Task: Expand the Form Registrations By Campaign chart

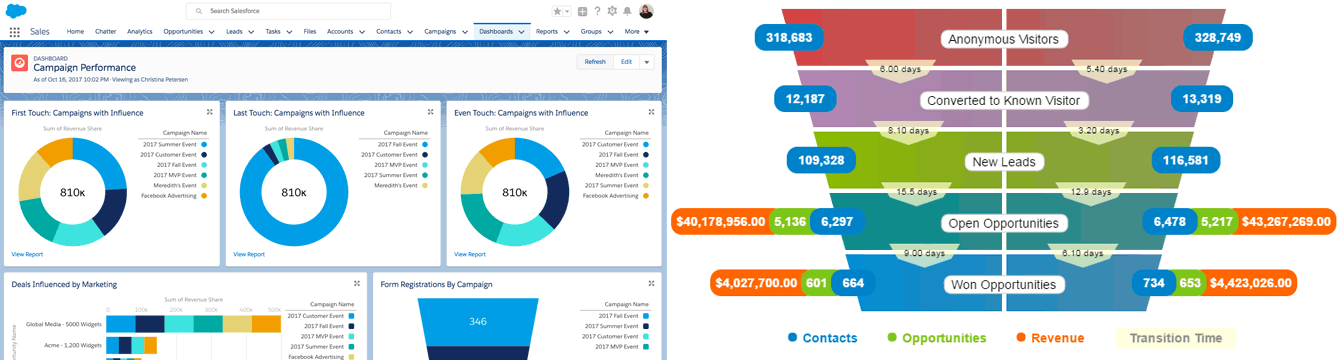Action: tap(651, 283)
